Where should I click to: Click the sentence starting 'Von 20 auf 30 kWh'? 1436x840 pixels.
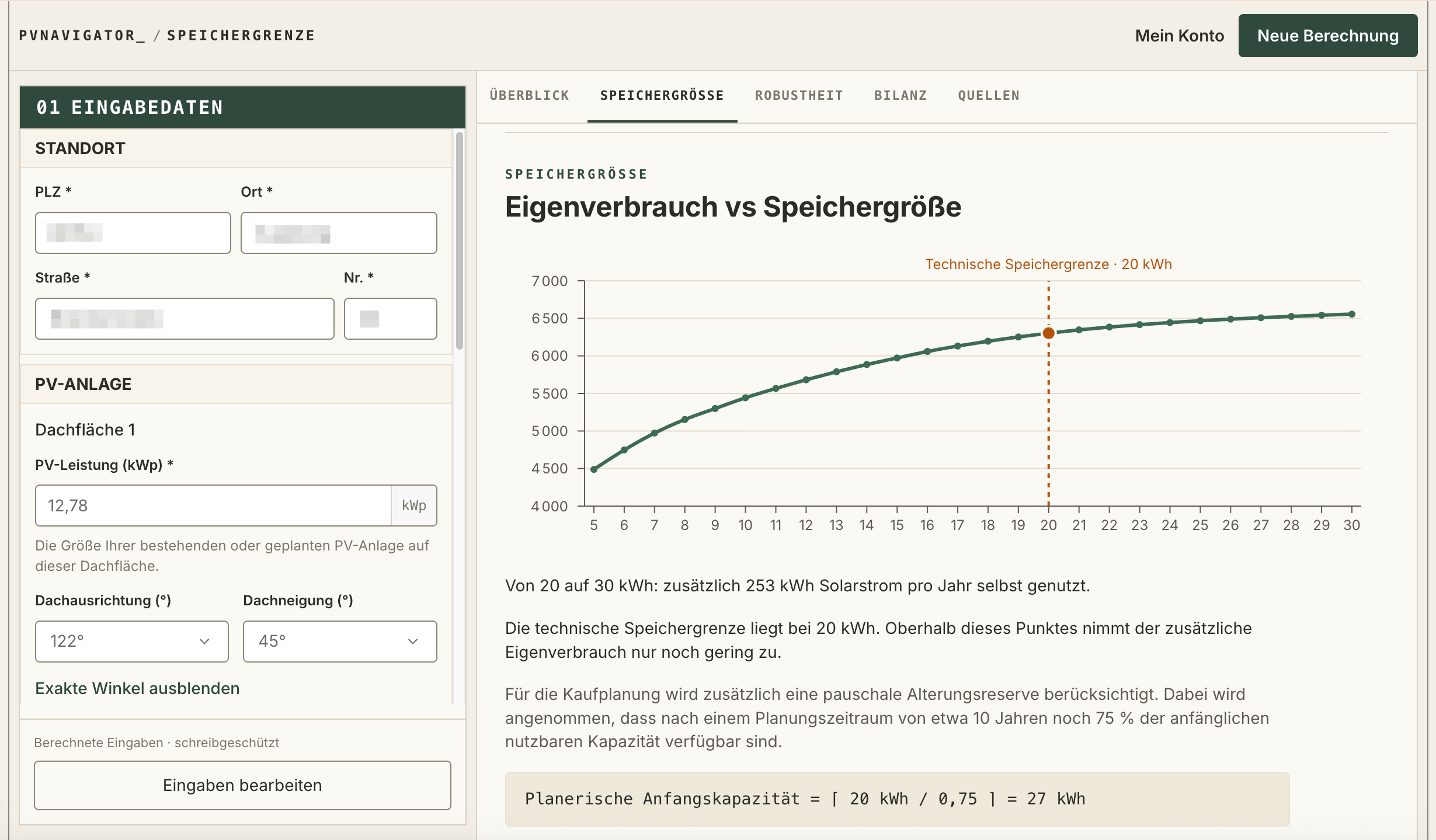(797, 585)
